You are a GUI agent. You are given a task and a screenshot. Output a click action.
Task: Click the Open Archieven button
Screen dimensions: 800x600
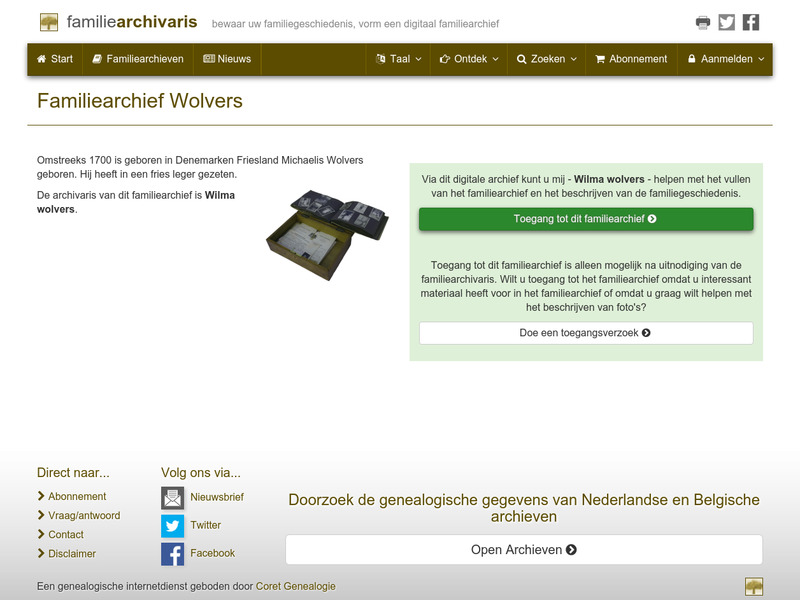coord(525,549)
